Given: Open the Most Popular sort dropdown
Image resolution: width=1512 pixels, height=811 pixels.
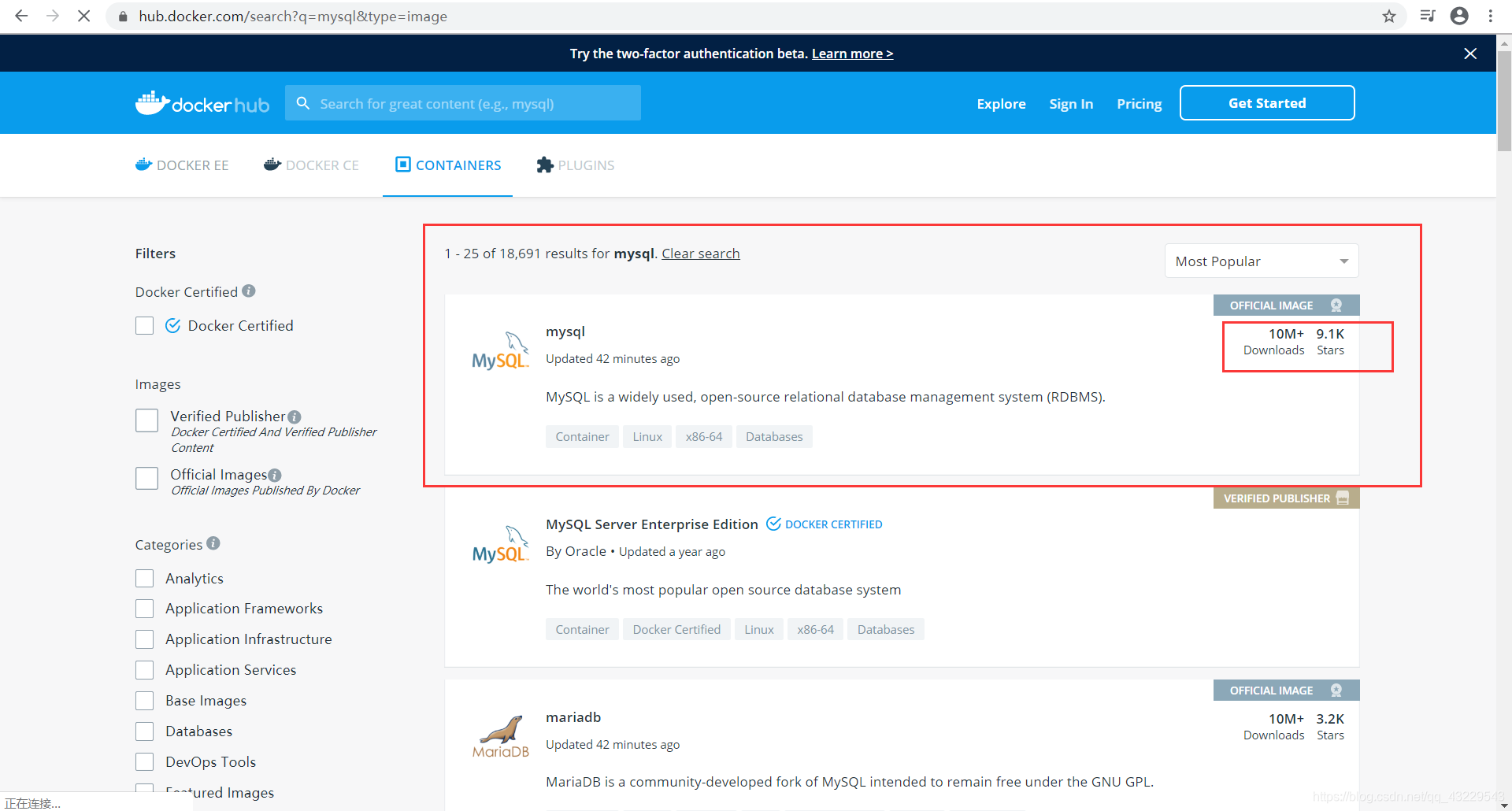Looking at the screenshot, I should point(1262,261).
